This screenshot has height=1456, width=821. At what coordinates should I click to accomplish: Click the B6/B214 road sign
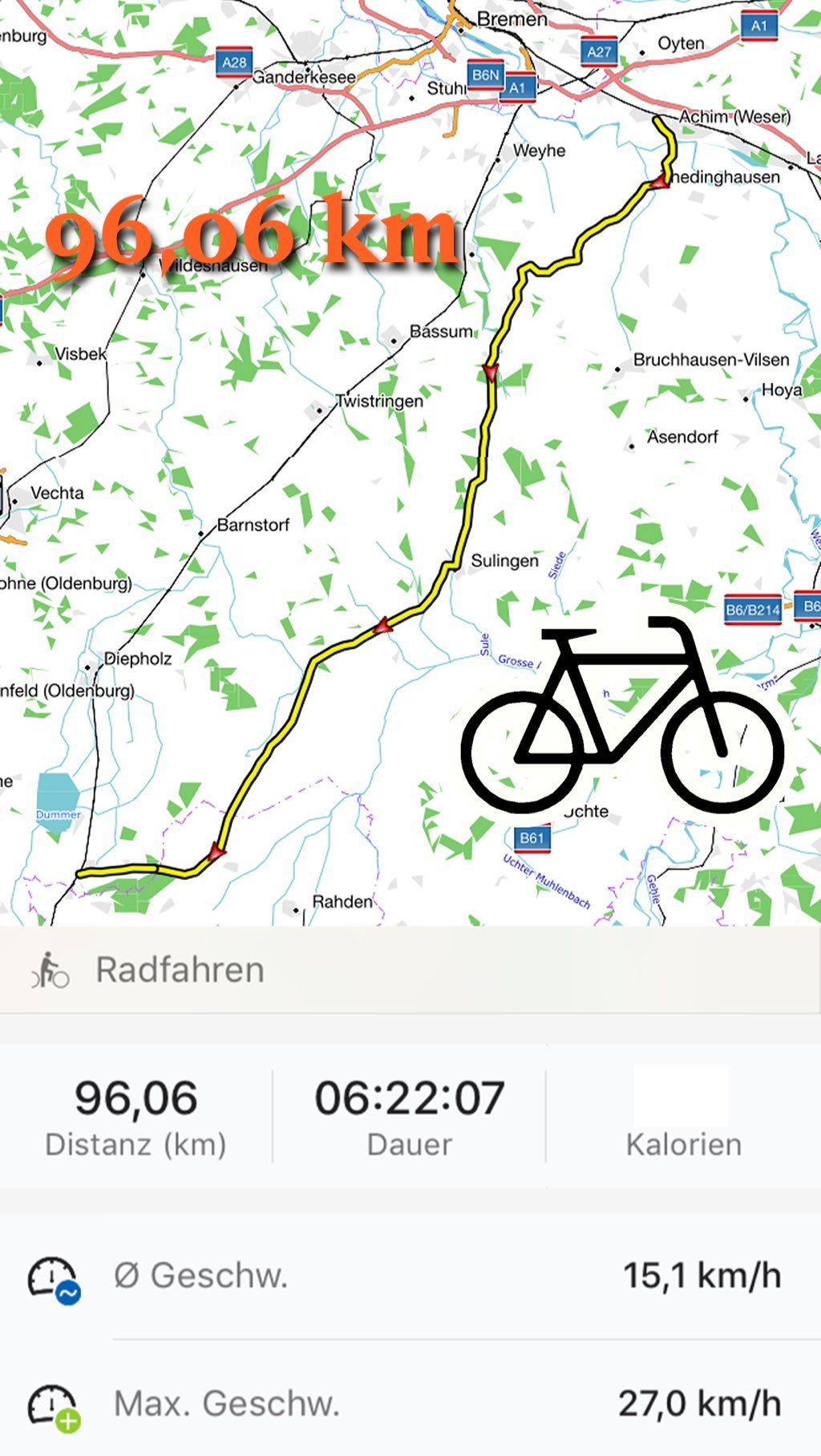(753, 610)
